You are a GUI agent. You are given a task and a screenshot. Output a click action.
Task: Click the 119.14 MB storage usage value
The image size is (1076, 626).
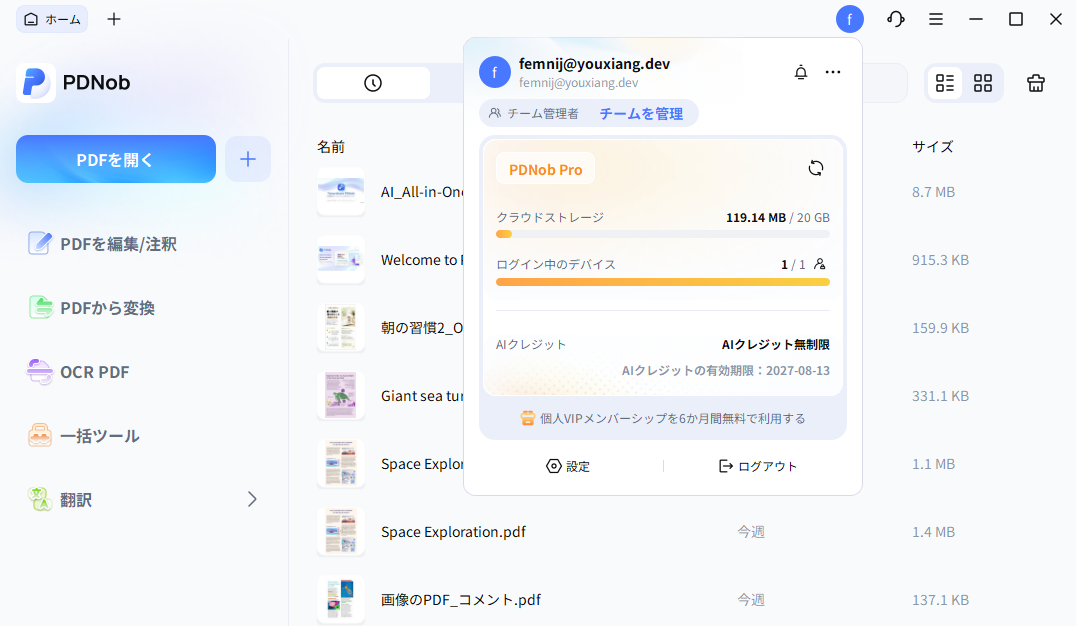(756, 218)
